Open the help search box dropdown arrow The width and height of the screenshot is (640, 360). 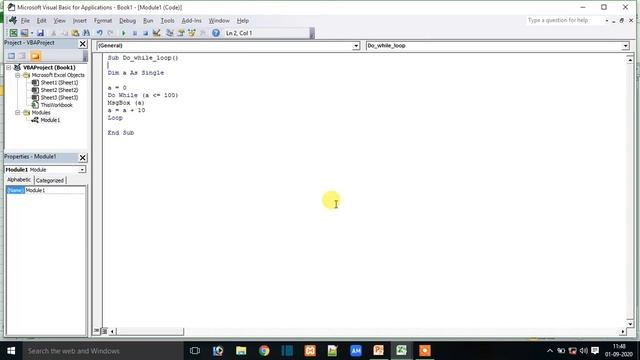tap(607, 20)
